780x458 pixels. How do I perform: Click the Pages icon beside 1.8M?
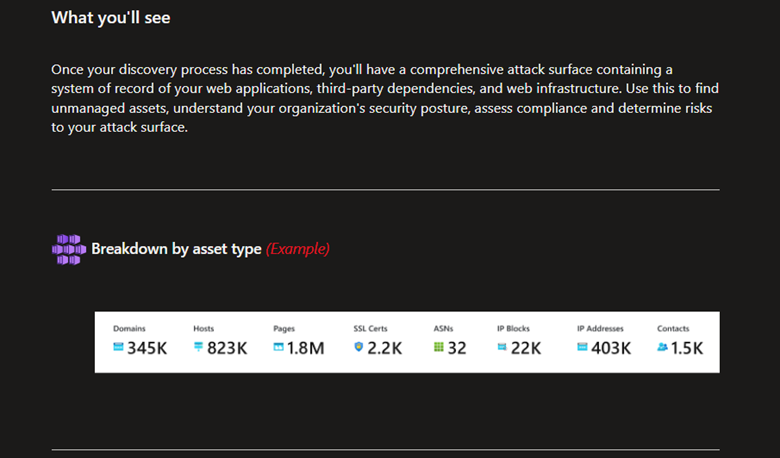[x=279, y=347]
